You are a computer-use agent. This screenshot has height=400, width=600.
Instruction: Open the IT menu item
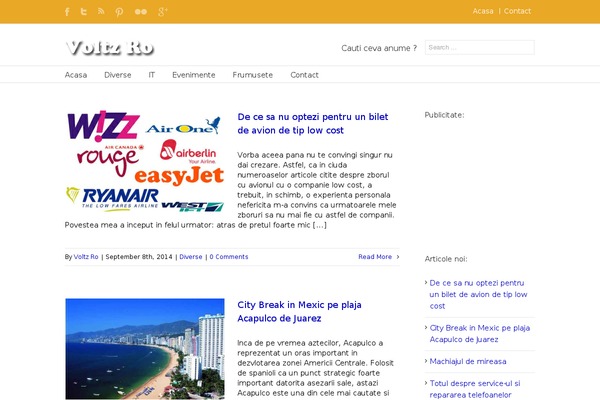(x=152, y=75)
